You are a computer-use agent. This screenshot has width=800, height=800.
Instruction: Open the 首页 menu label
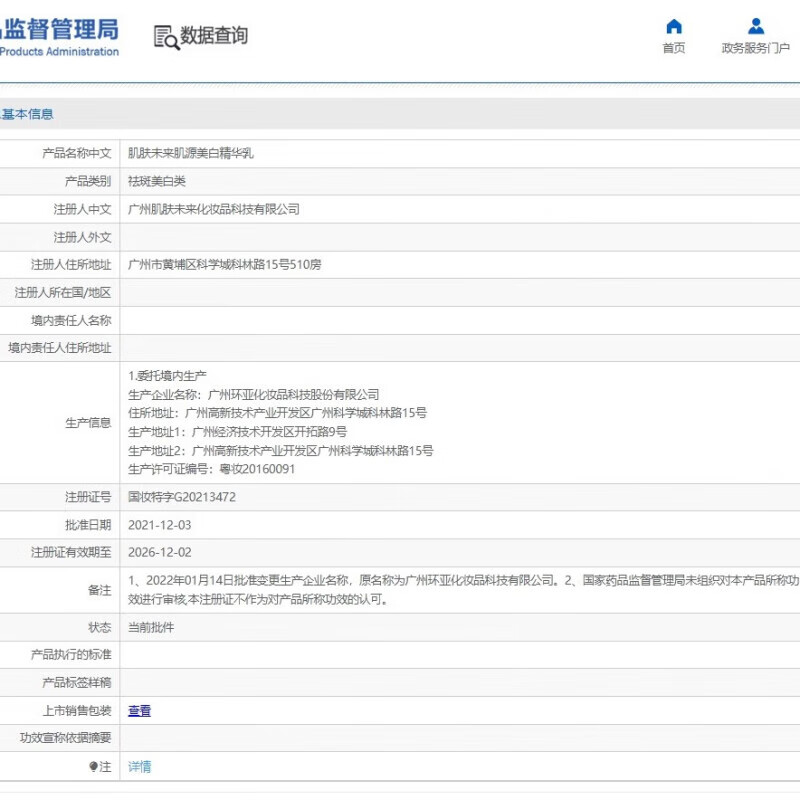click(x=674, y=49)
